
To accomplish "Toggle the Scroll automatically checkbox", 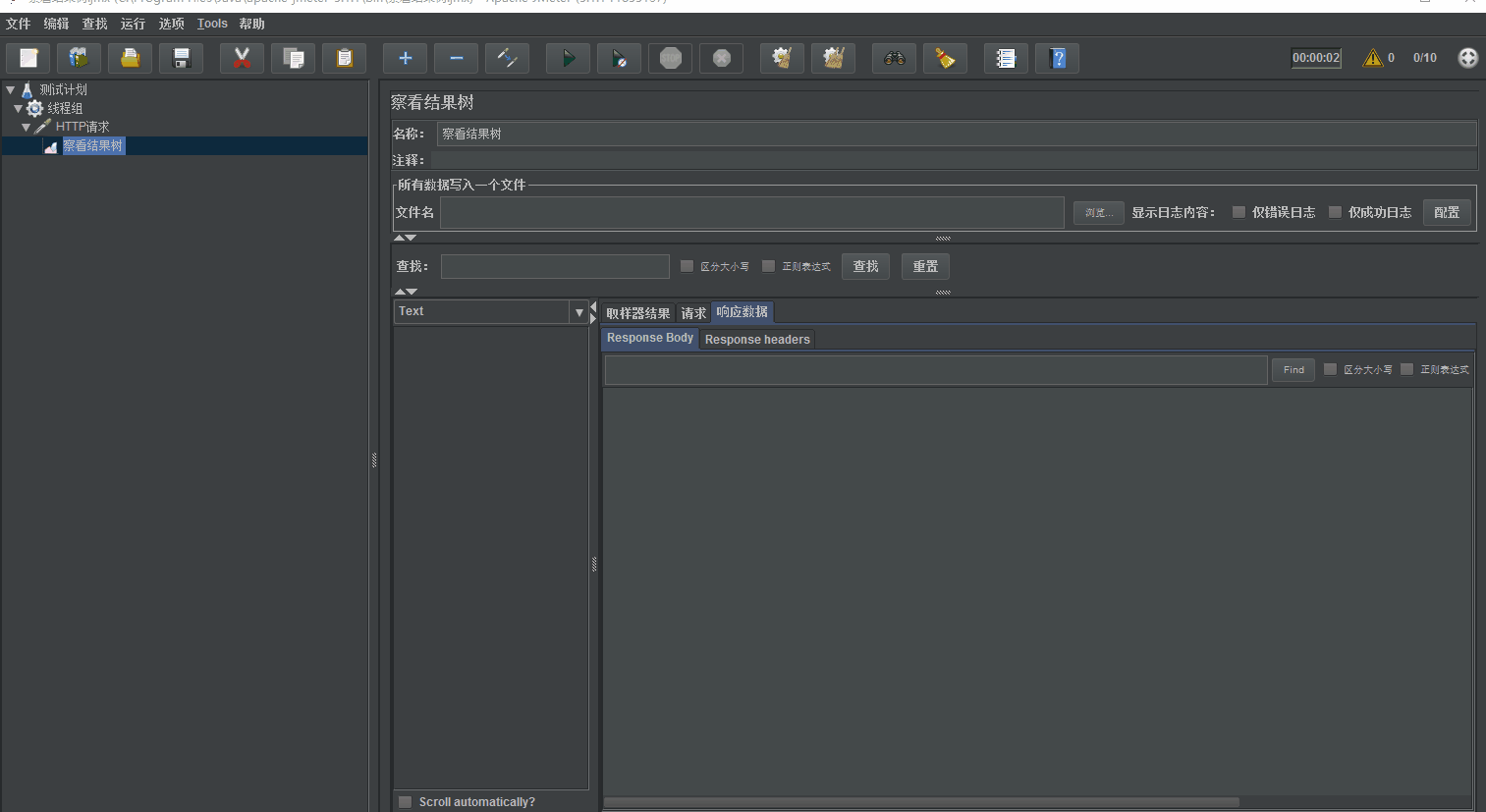I will pyautogui.click(x=406, y=802).
